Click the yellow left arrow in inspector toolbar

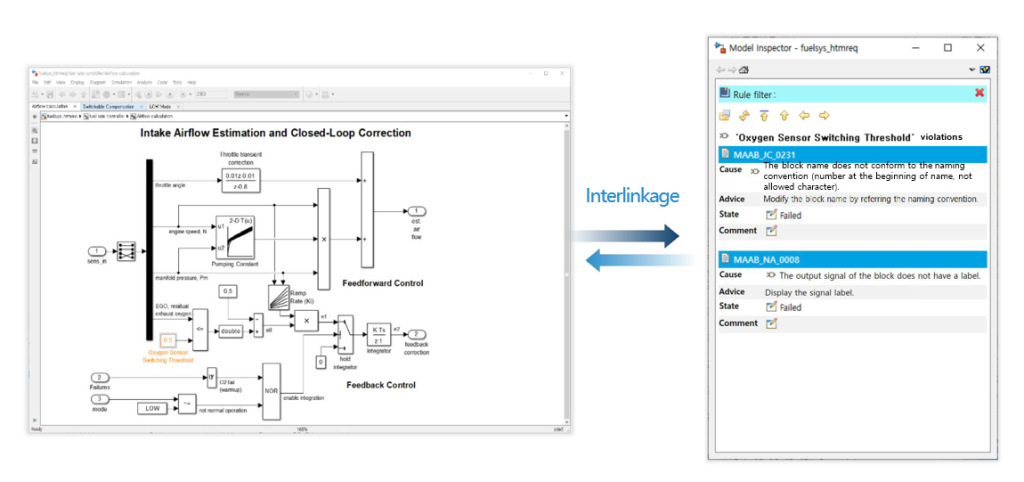pos(804,116)
